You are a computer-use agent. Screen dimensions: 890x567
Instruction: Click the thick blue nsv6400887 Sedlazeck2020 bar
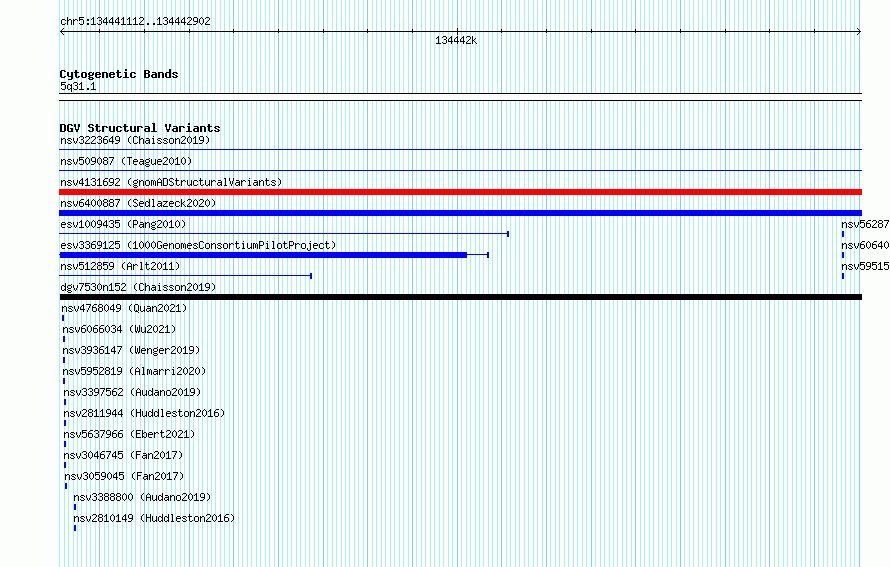[460, 213]
